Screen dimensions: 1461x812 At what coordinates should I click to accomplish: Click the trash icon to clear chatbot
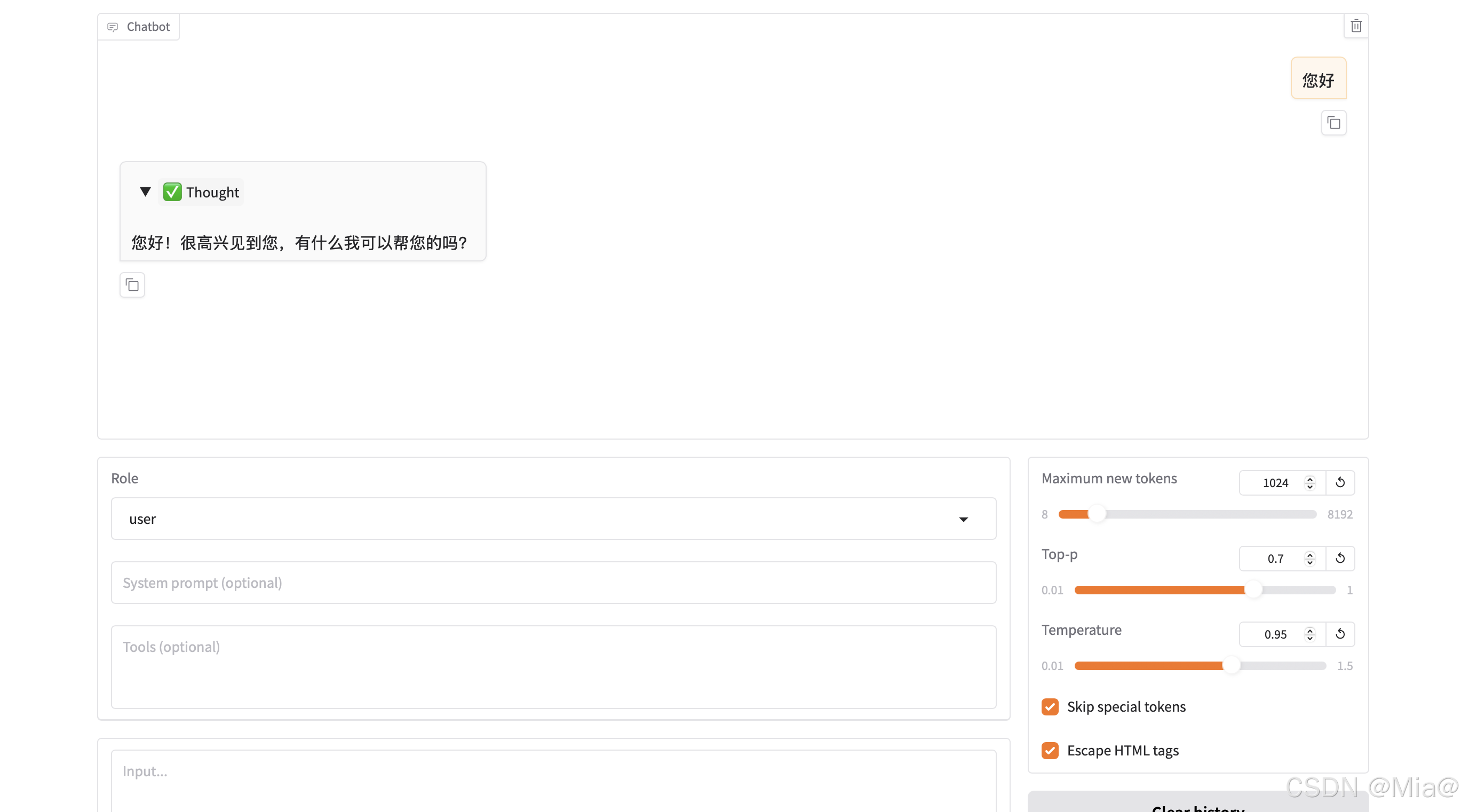pos(1355,26)
